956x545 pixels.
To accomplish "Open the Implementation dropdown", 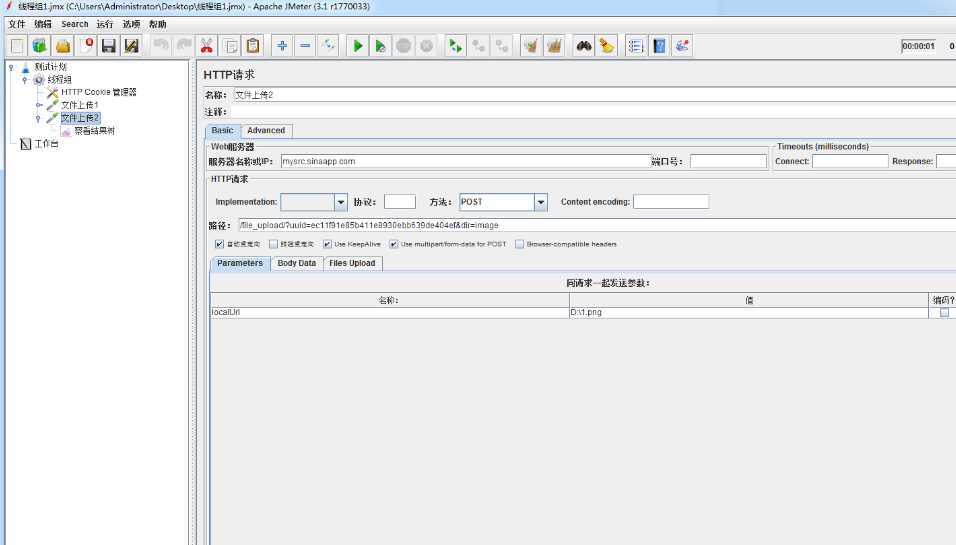I will click(341, 202).
